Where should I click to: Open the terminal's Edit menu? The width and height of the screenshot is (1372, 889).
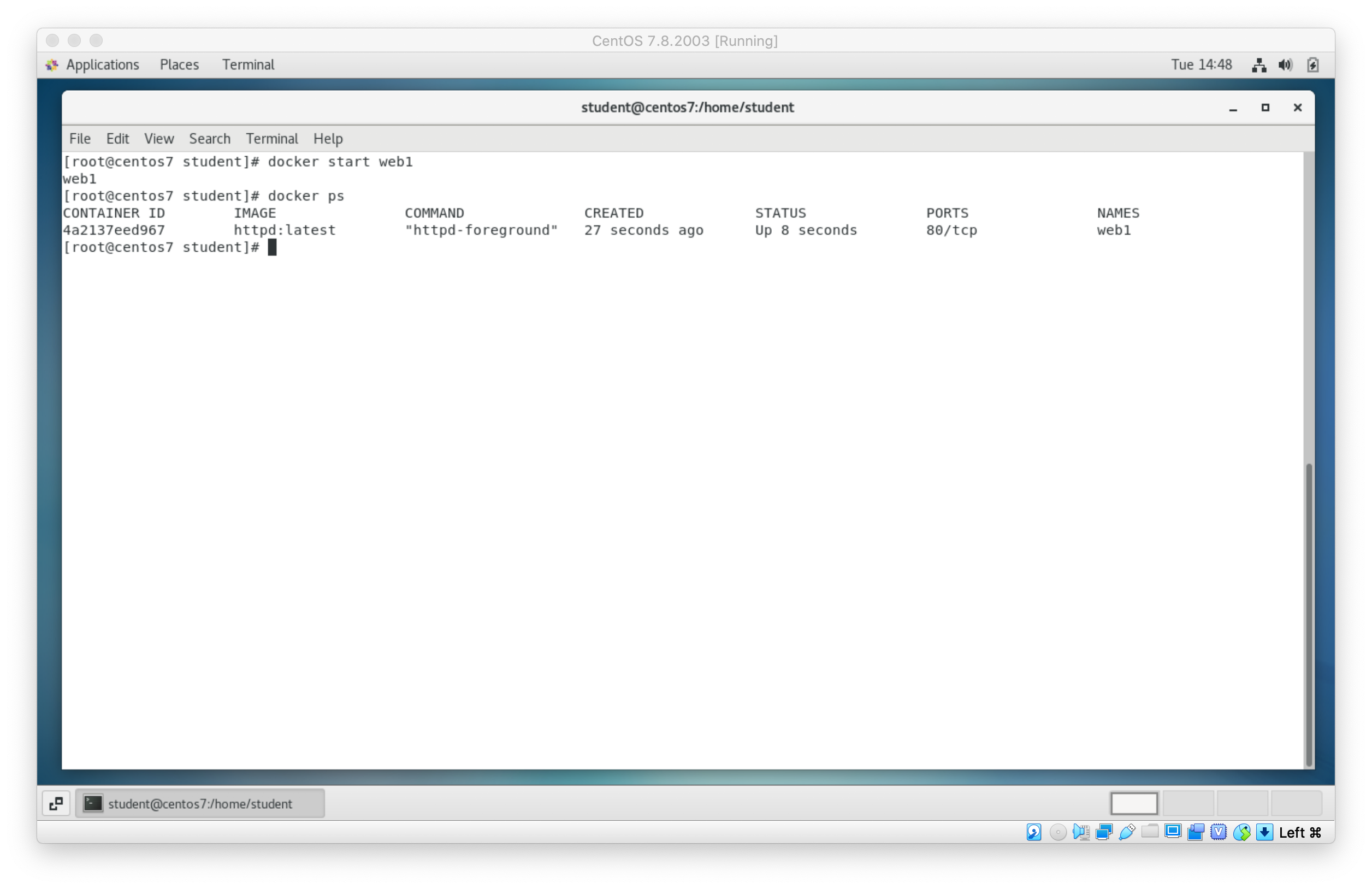[117, 139]
